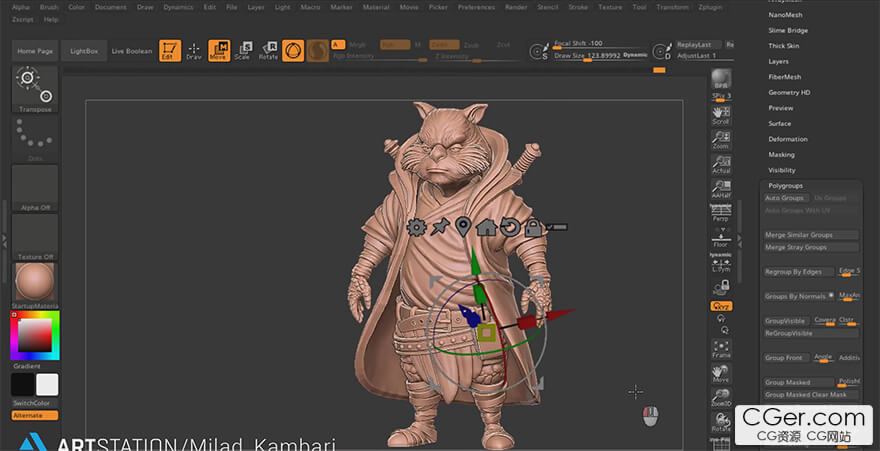Click Auto Groups button
This screenshot has height=451, width=880.
(x=786, y=198)
